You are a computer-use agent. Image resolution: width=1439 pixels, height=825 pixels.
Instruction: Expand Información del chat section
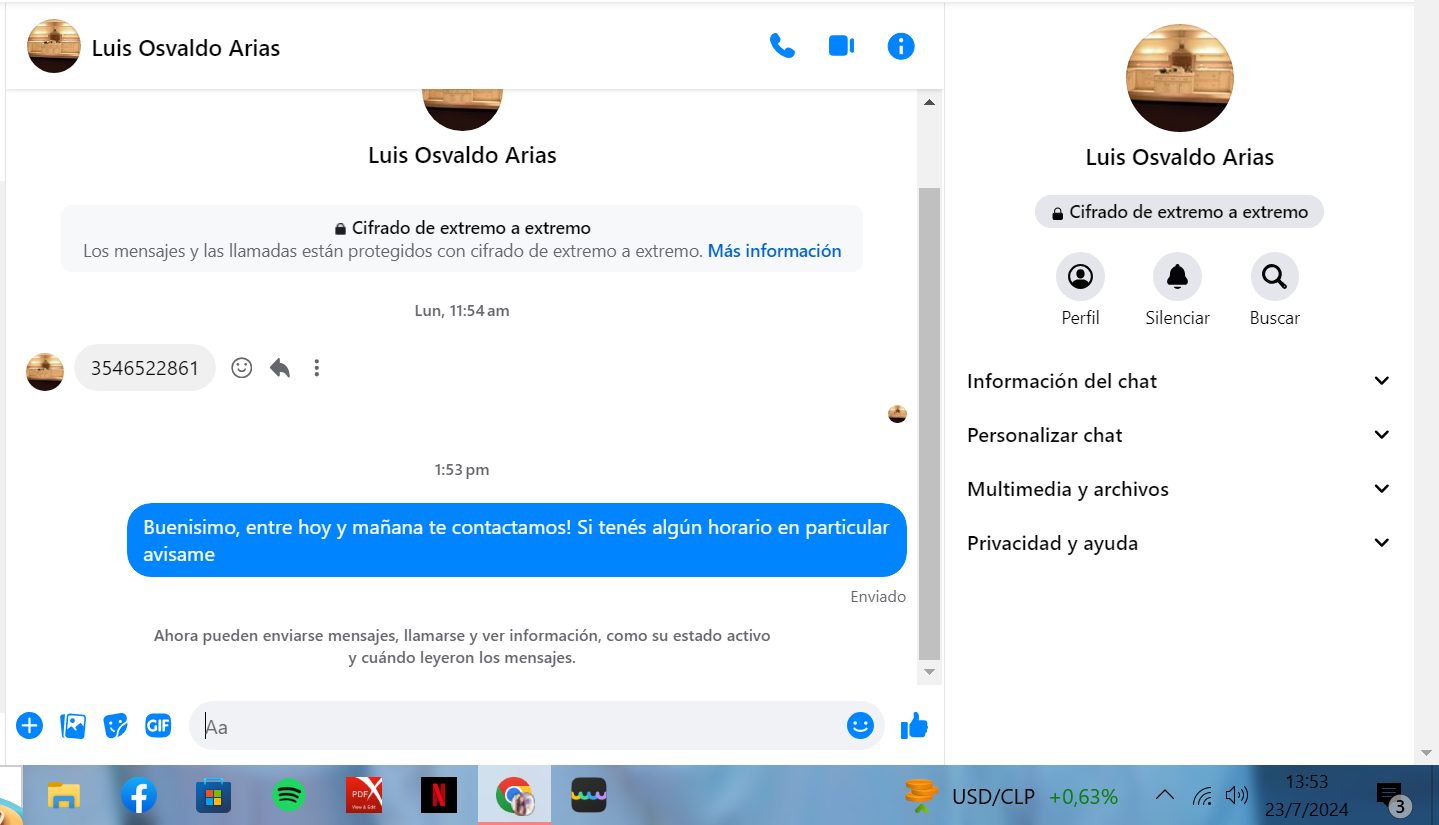coord(1178,381)
